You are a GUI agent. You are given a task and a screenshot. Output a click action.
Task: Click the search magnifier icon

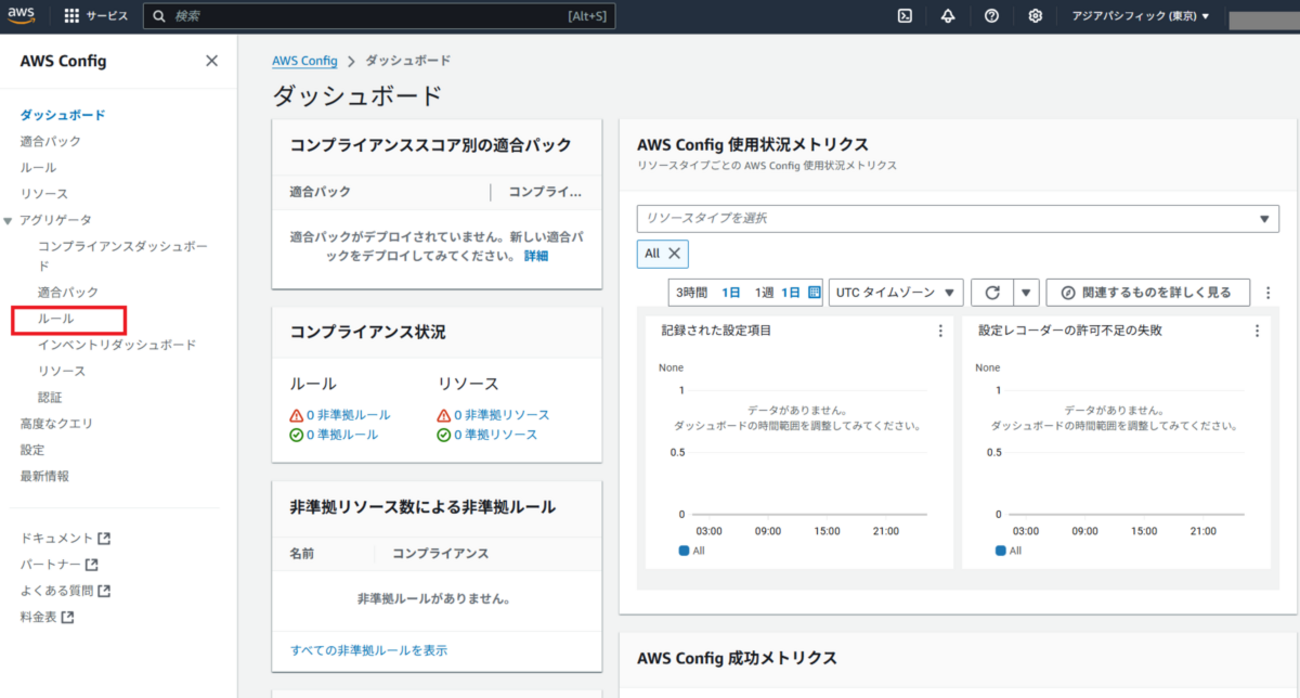click(x=159, y=16)
